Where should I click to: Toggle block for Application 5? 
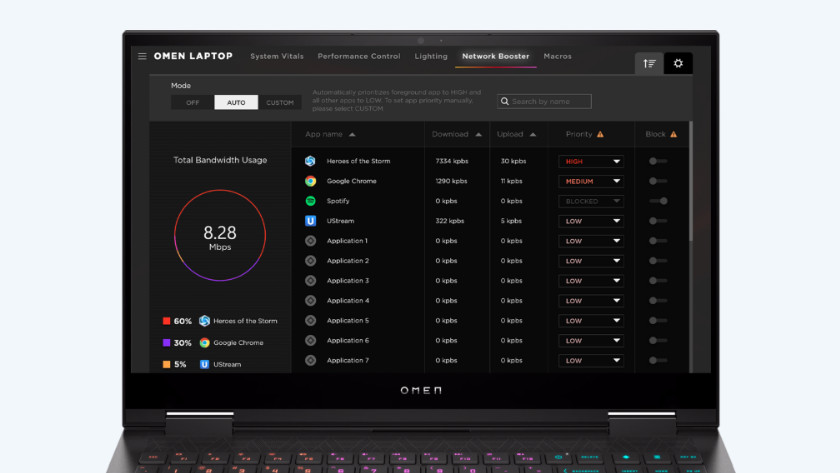658,320
